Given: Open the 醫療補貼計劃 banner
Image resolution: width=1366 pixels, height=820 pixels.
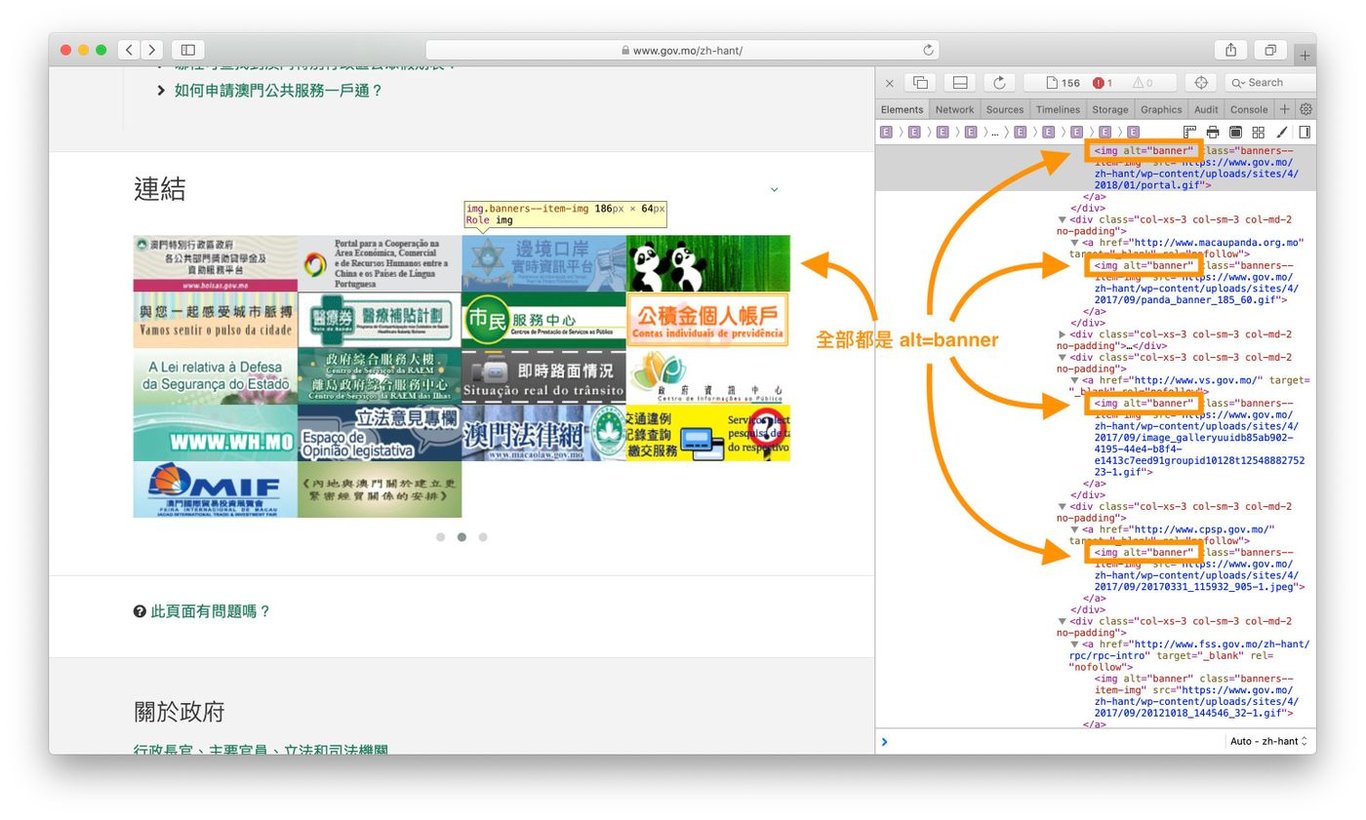Looking at the screenshot, I should pos(380,320).
